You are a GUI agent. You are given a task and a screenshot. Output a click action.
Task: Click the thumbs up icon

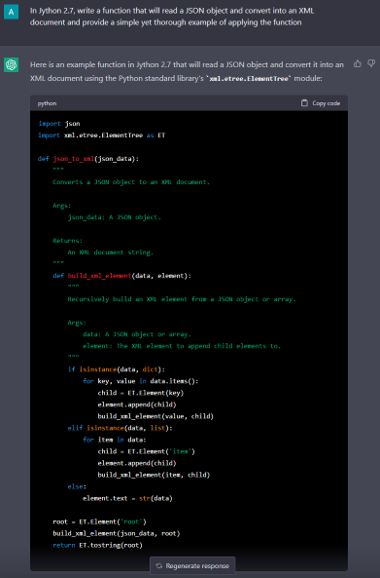pyautogui.click(x=357, y=64)
